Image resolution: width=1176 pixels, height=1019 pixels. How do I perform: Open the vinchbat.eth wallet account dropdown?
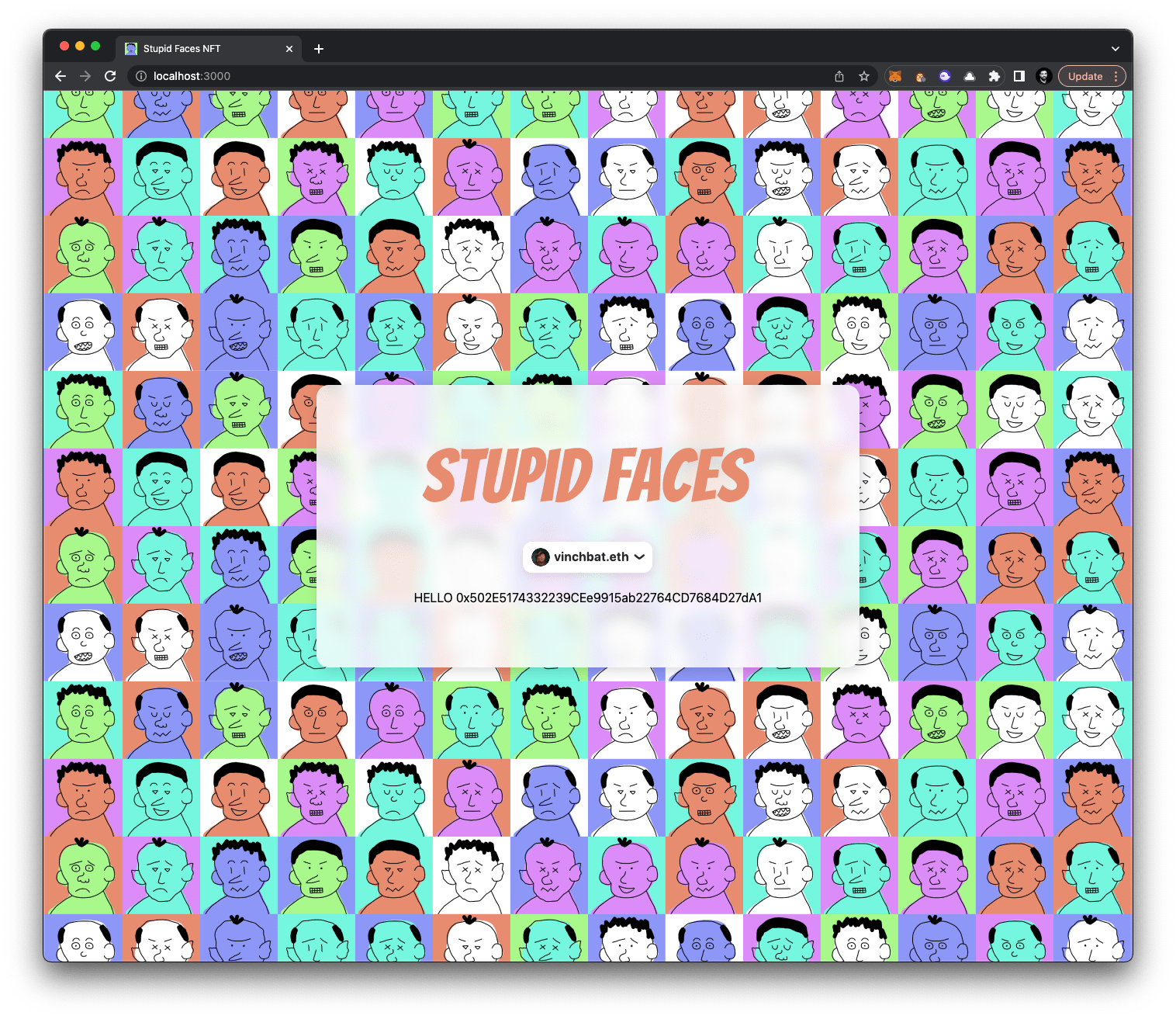coord(588,557)
